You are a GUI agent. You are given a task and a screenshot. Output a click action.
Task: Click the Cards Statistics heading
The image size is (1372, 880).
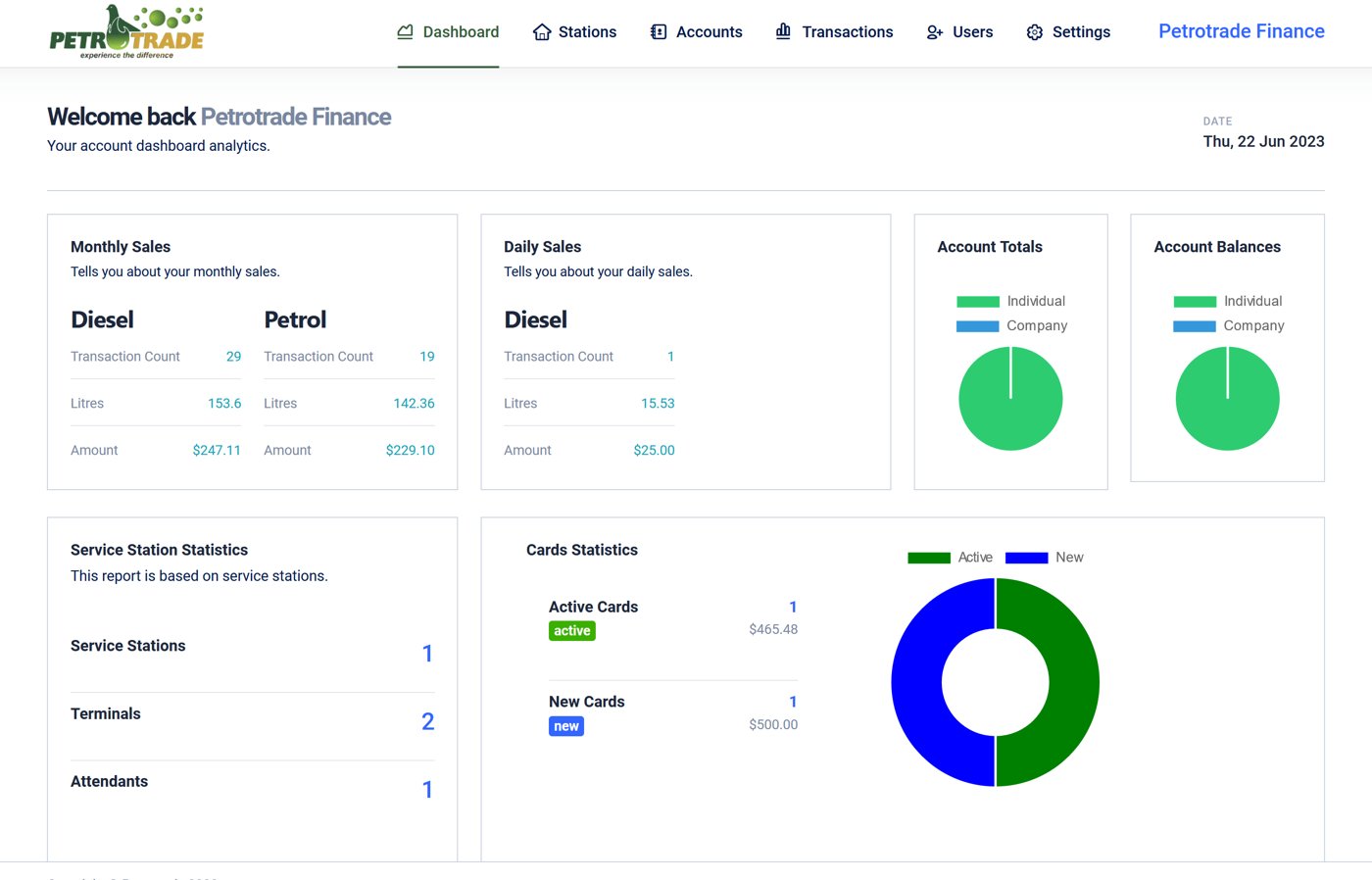(x=582, y=550)
